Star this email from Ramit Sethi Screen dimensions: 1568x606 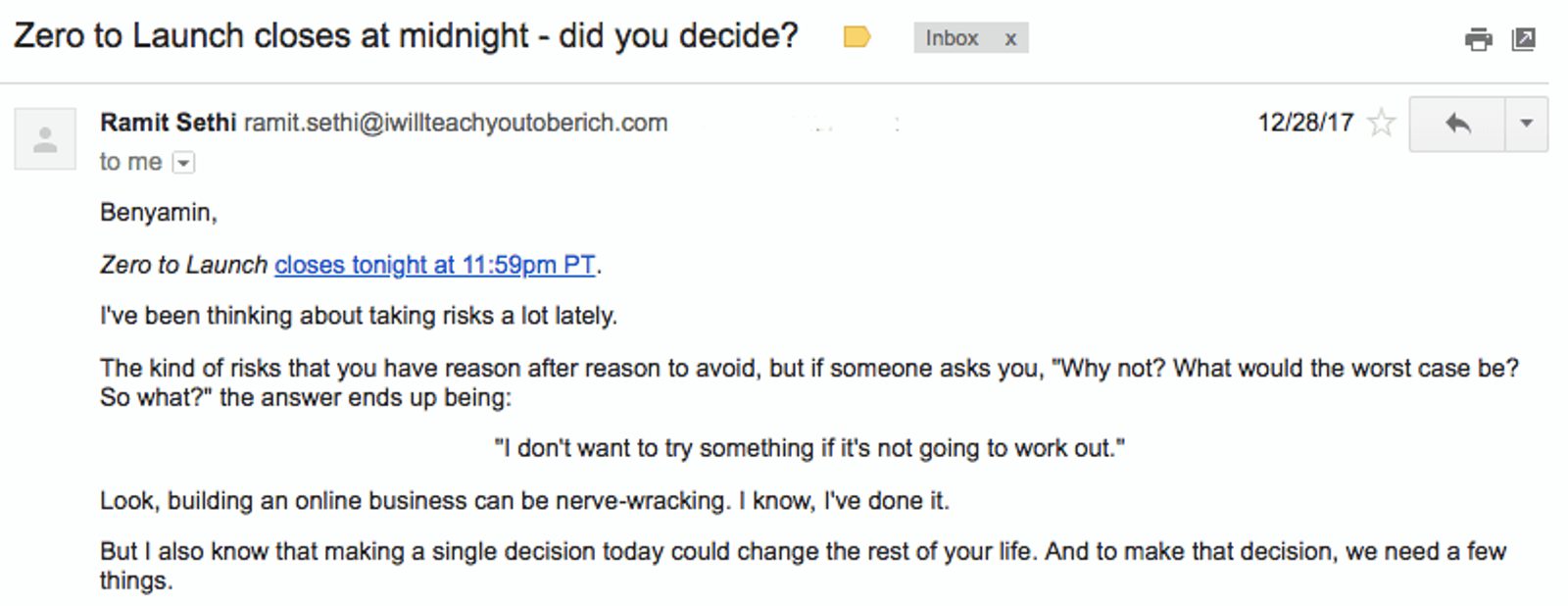1383,124
